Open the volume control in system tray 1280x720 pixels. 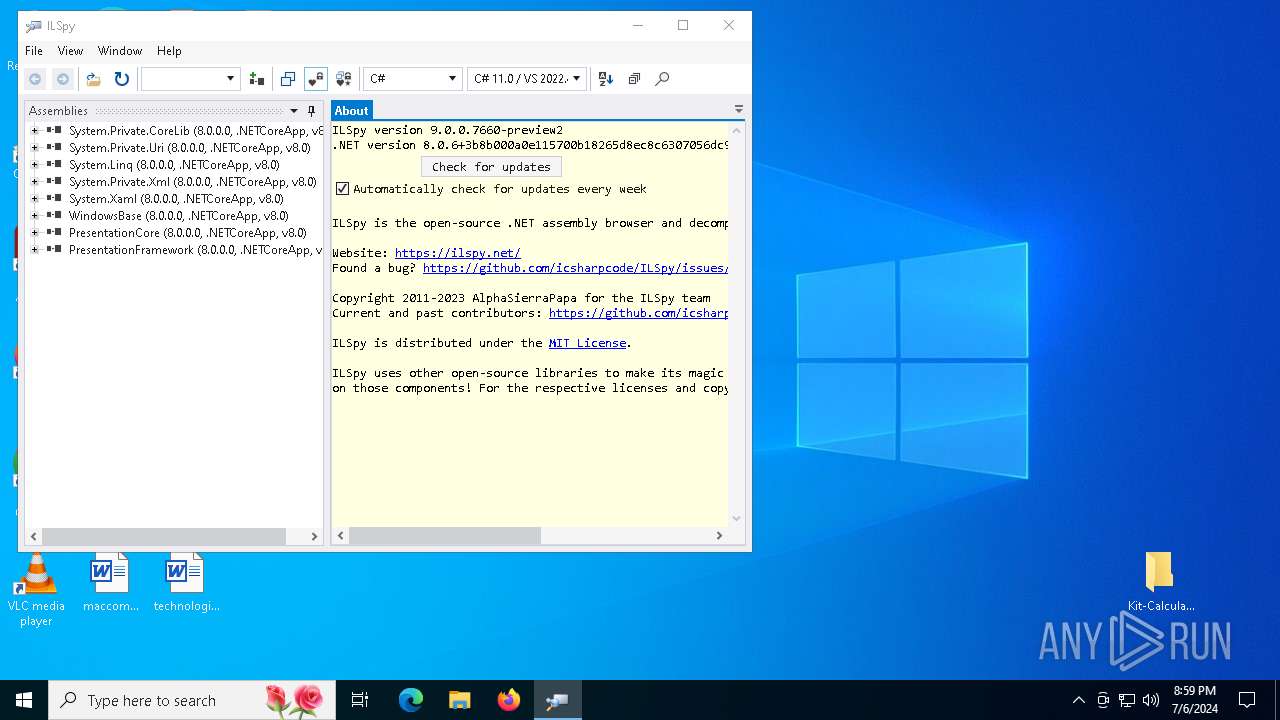1151,700
